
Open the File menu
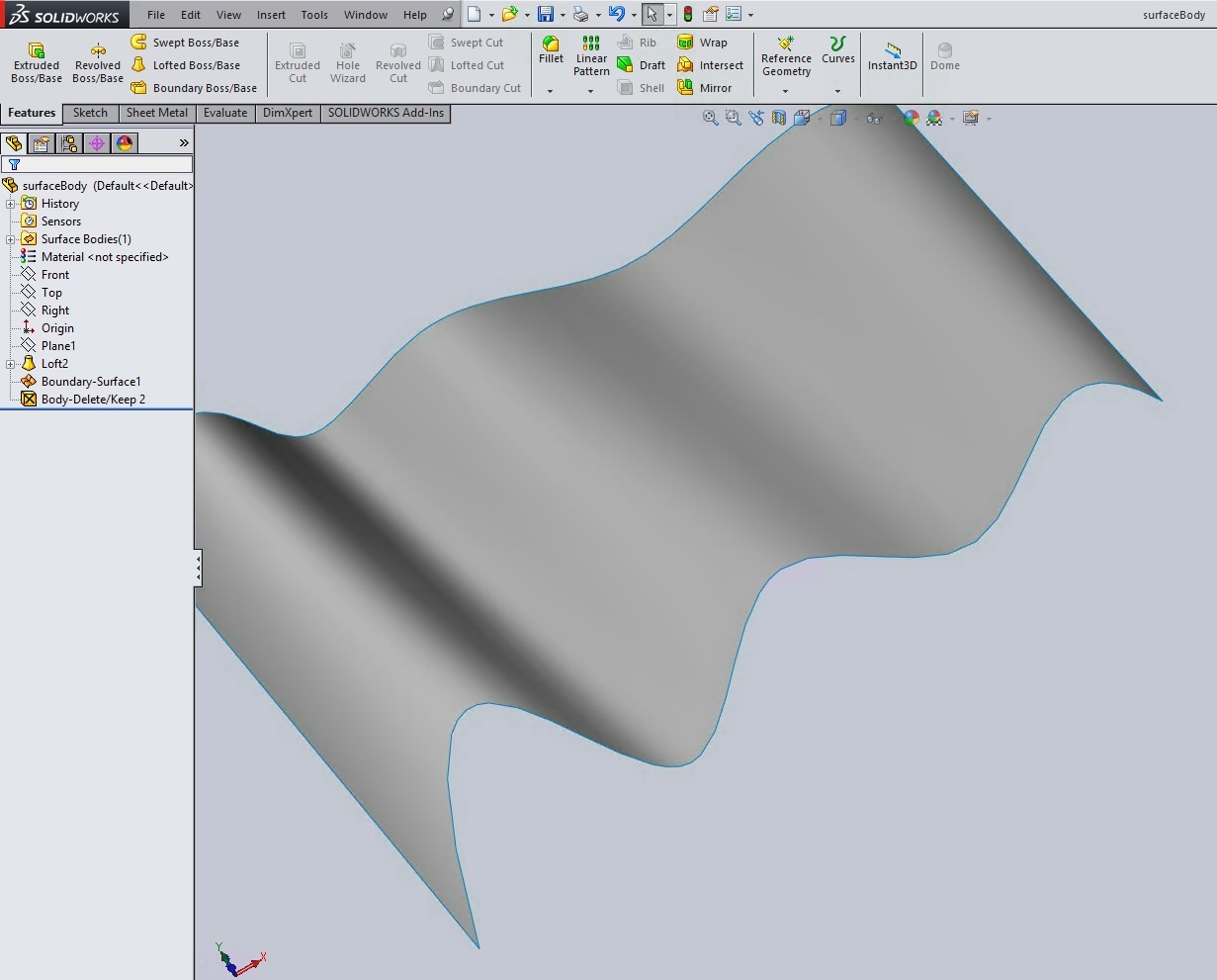coord(156,15)
